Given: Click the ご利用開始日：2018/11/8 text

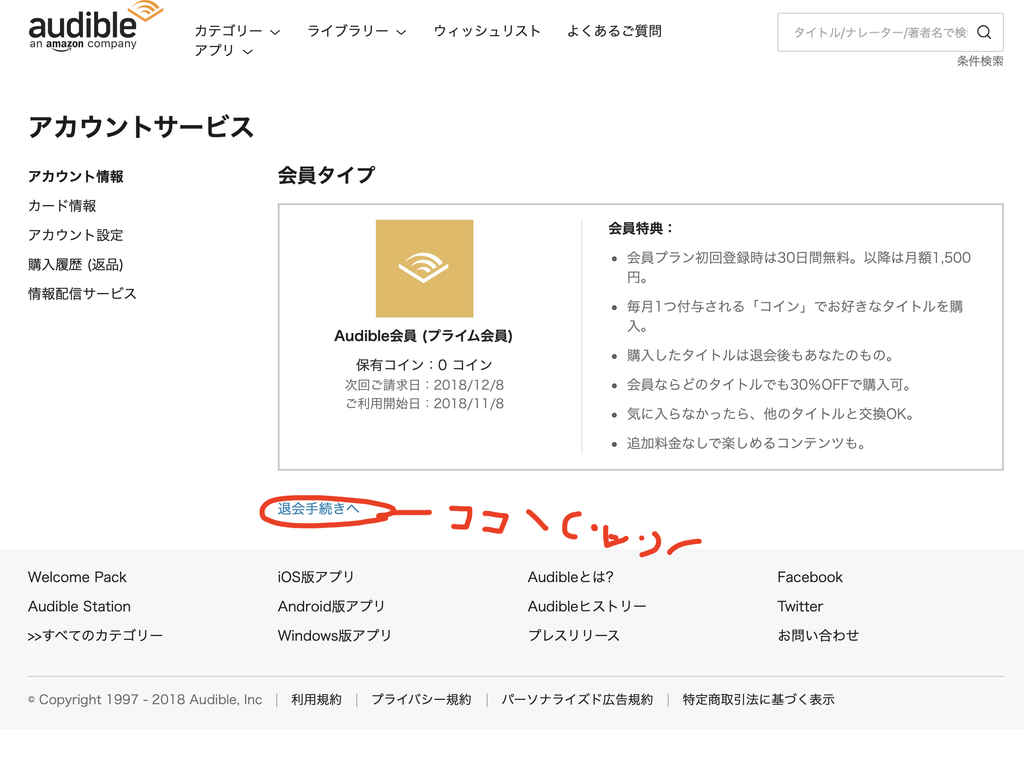Looking at the screenshot, I should pos(424,404).
